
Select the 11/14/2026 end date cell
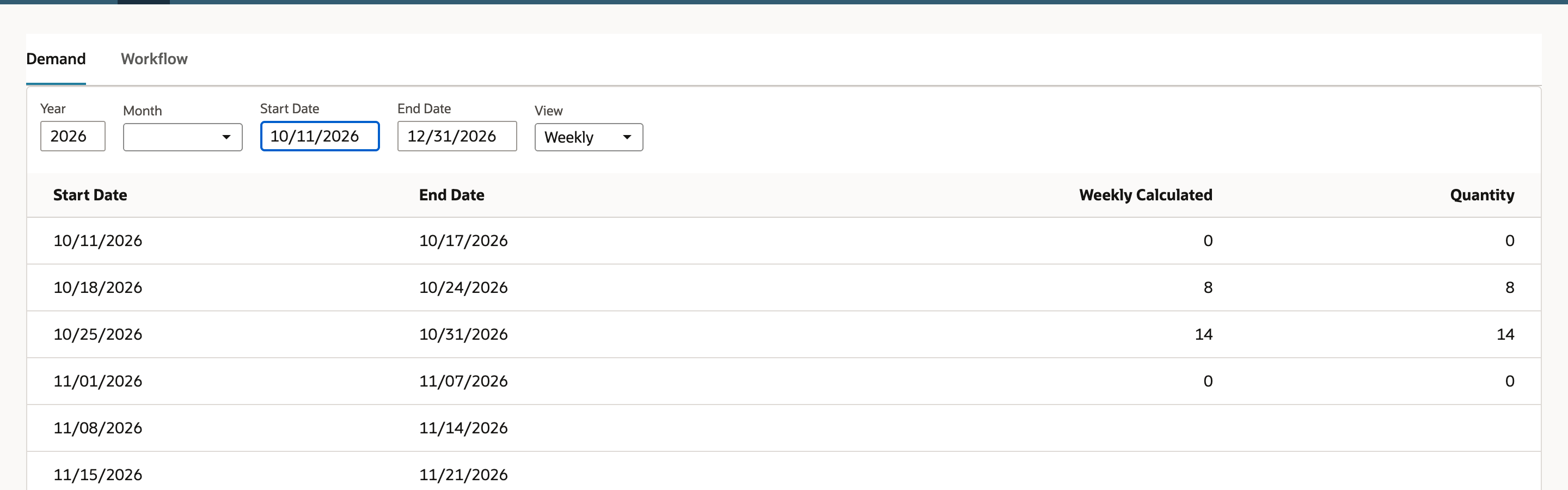tap(463, 428)
